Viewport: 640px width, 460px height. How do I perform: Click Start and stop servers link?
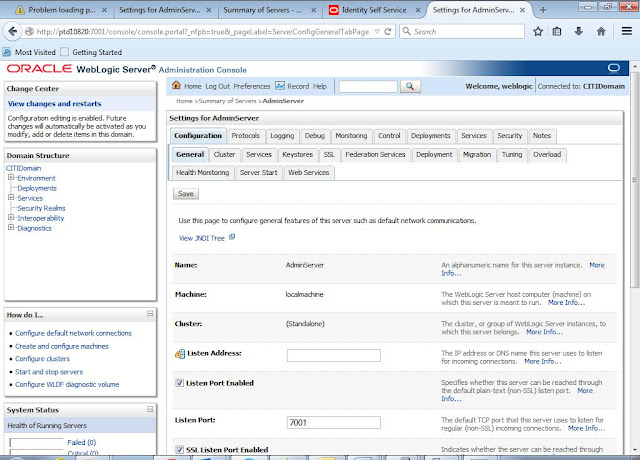tap(49, 372)
